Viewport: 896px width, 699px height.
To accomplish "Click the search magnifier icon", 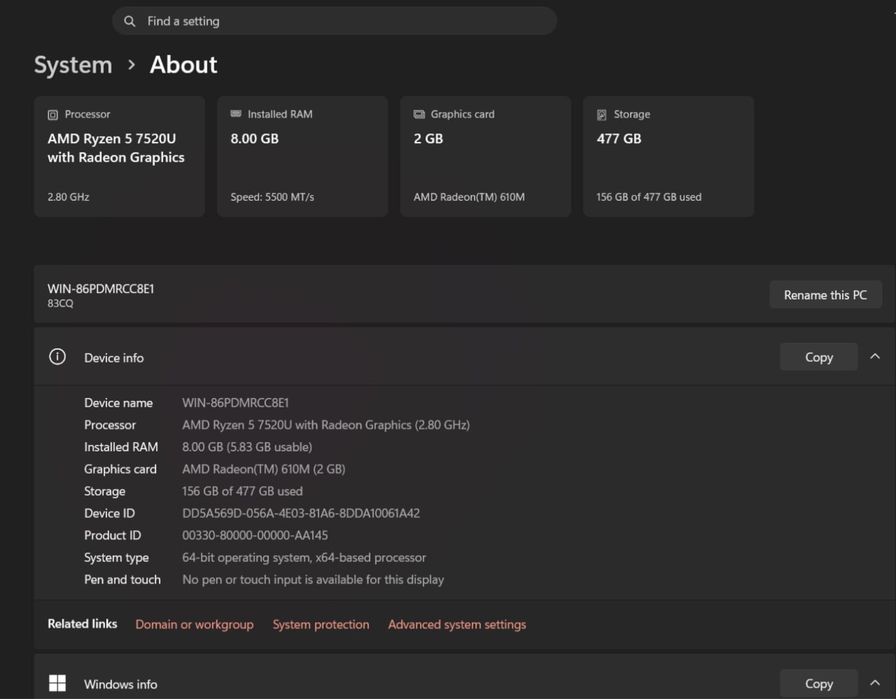I will [130, 21].
